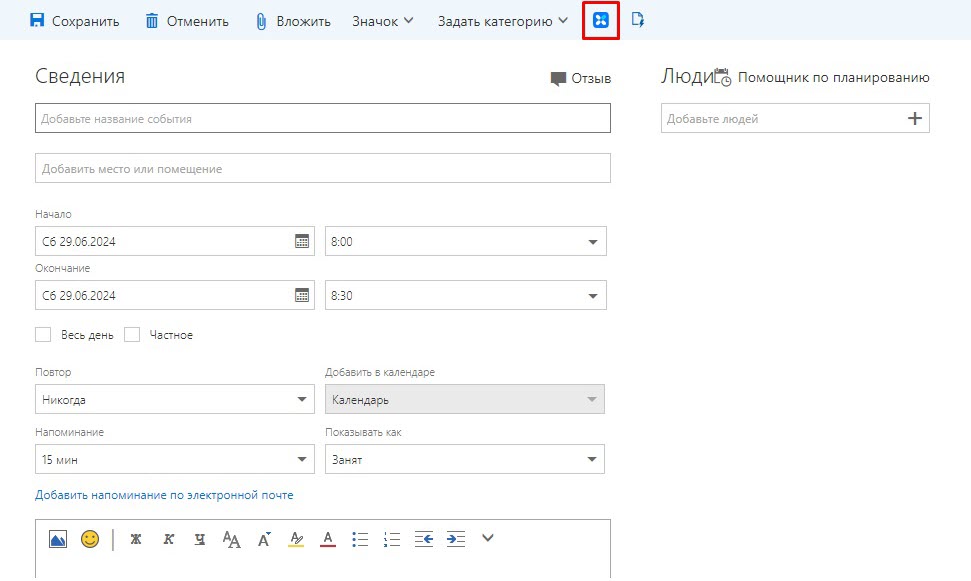Open the emoji picker in the editor
The height and width of the screenshot is (581, 971).
(90, 539)
